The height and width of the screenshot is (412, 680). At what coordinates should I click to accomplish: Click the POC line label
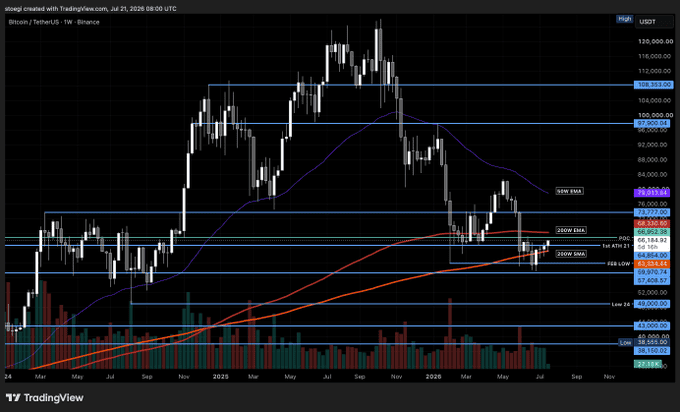[x=624, y=239]
